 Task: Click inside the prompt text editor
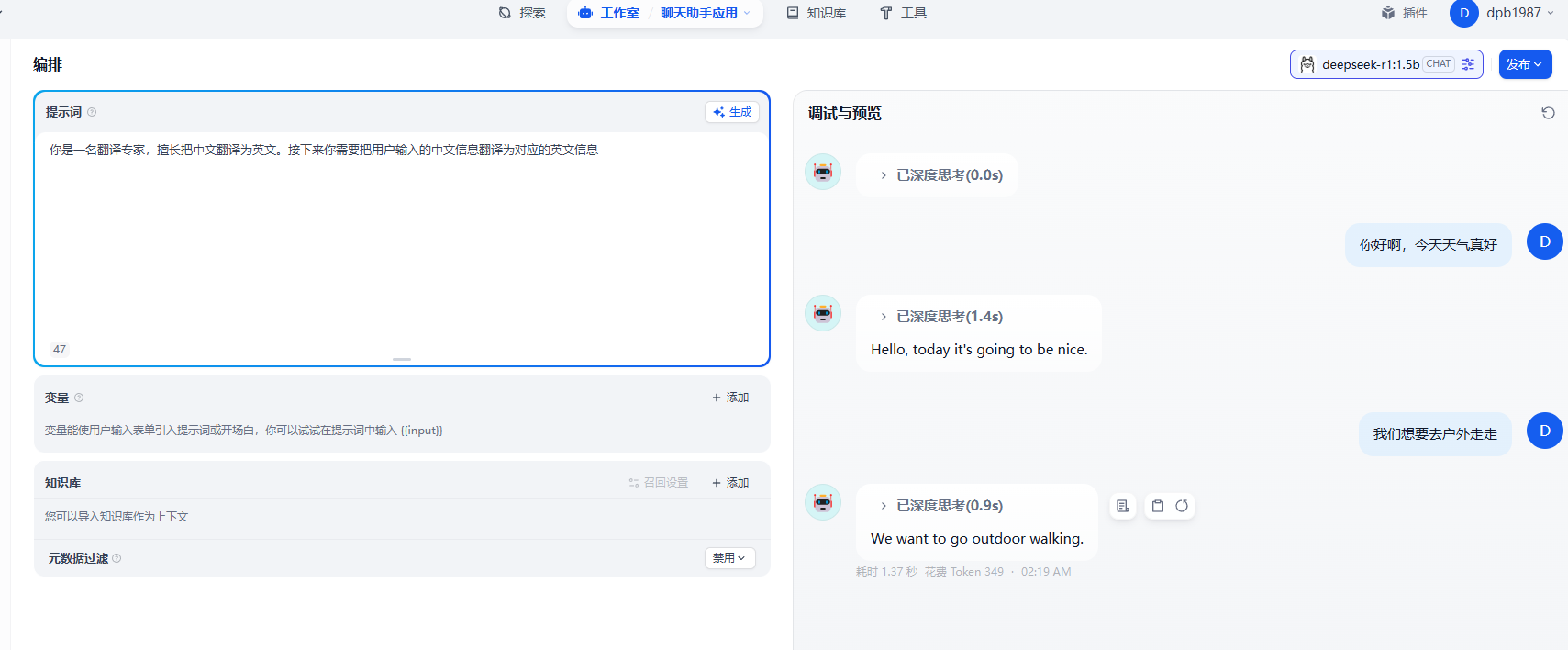click(401, 239)
